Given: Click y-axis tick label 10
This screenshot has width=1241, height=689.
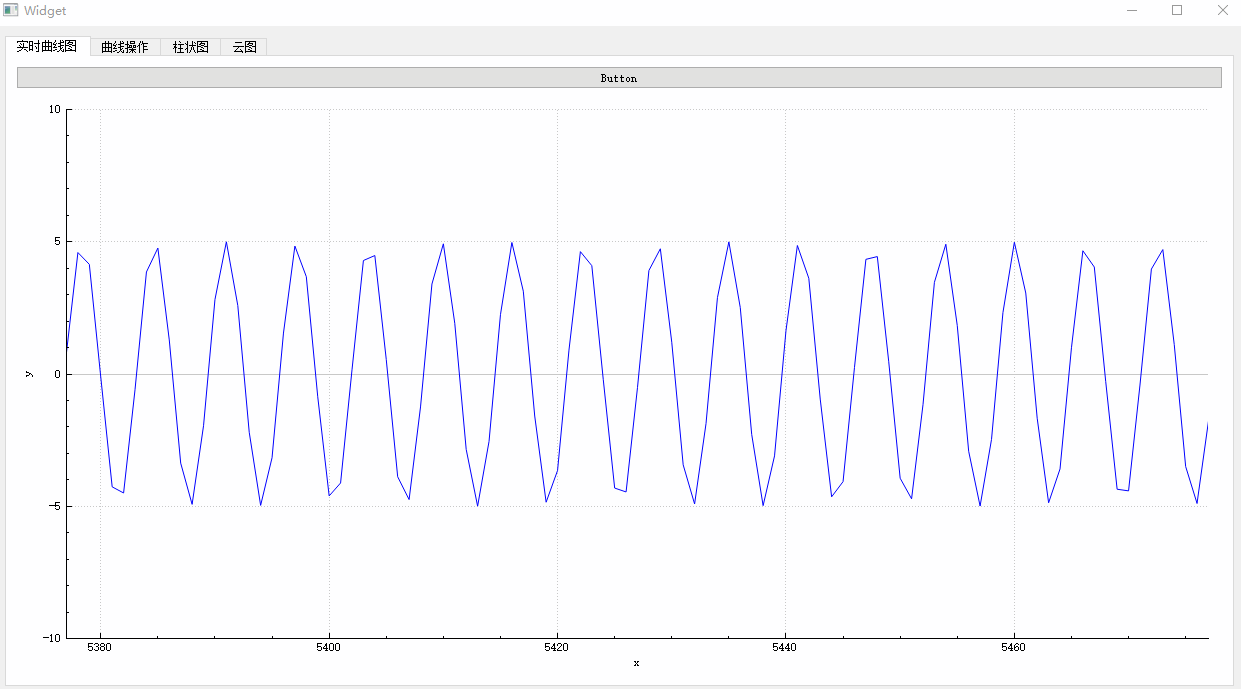Looking at the screenshot, I should (x=55, y=109).
